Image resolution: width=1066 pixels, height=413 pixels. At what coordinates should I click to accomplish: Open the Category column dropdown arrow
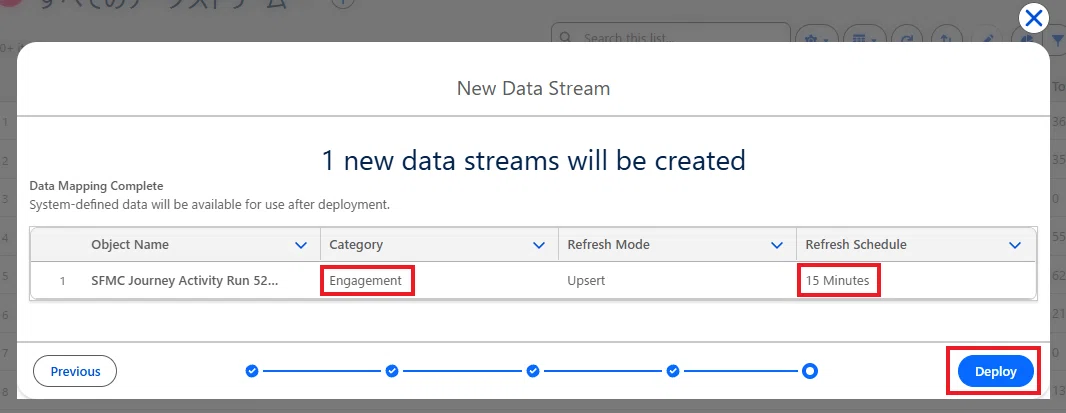[x=539, y=245]
